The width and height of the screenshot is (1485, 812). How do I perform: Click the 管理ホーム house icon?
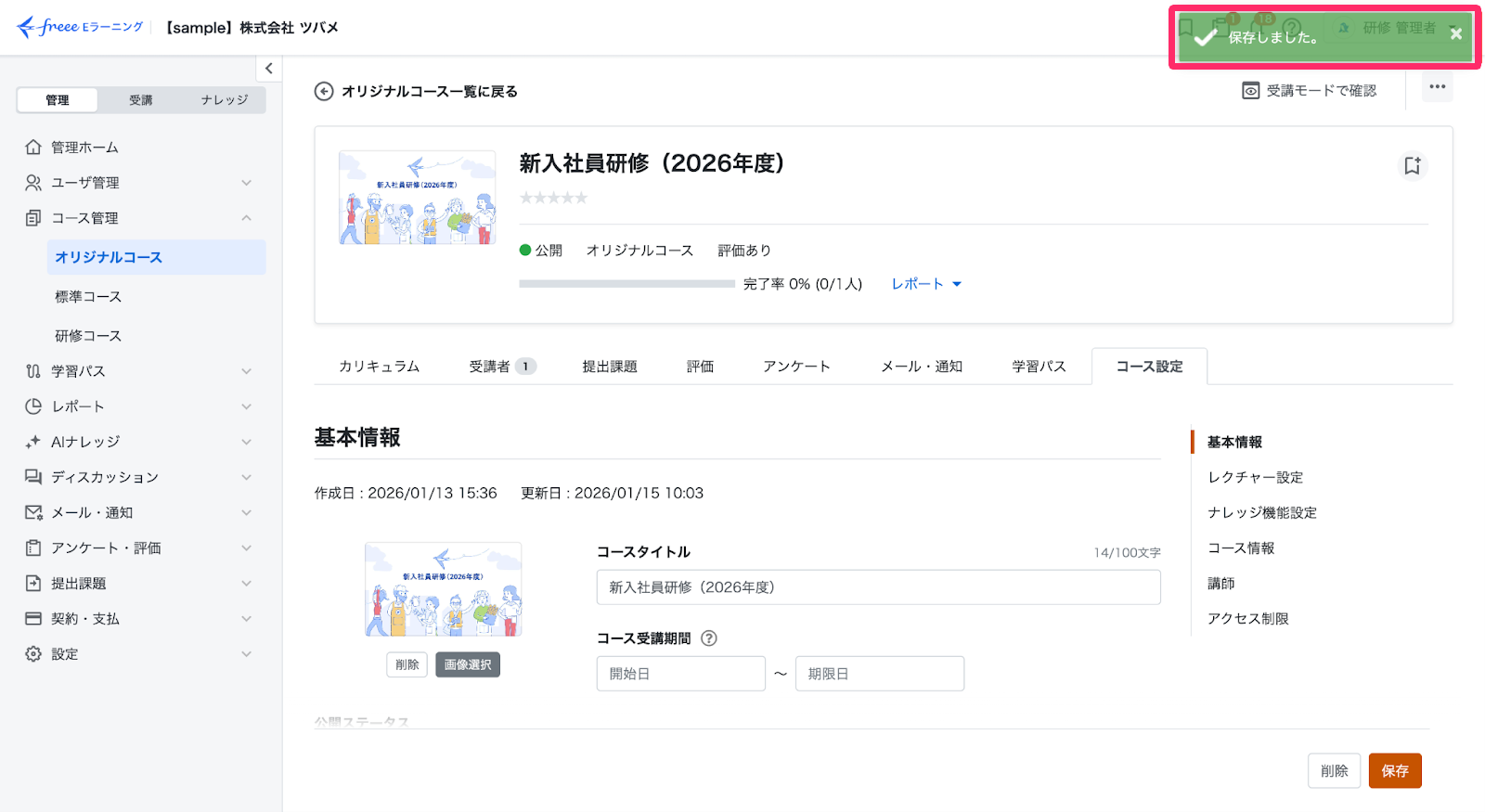[33, 147]
